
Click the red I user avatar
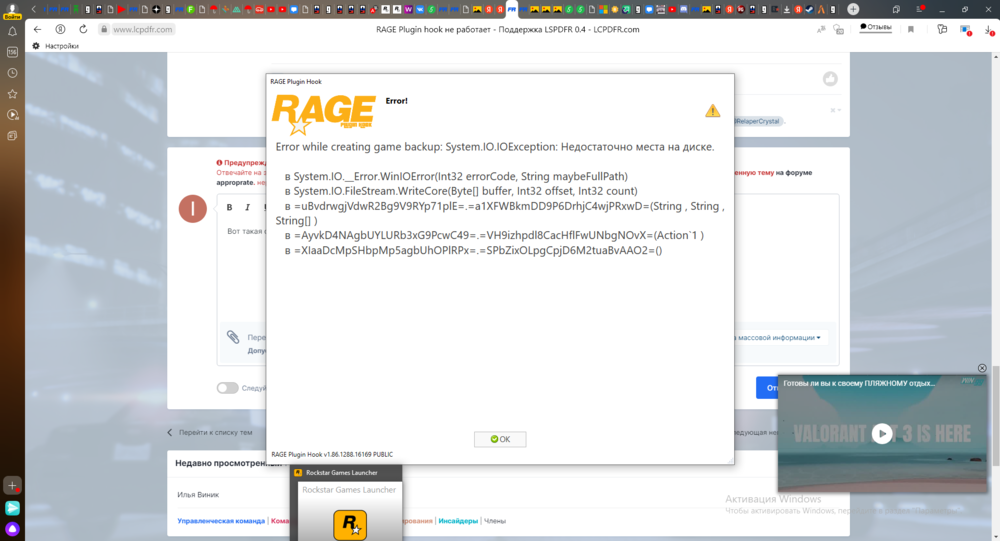193,209
